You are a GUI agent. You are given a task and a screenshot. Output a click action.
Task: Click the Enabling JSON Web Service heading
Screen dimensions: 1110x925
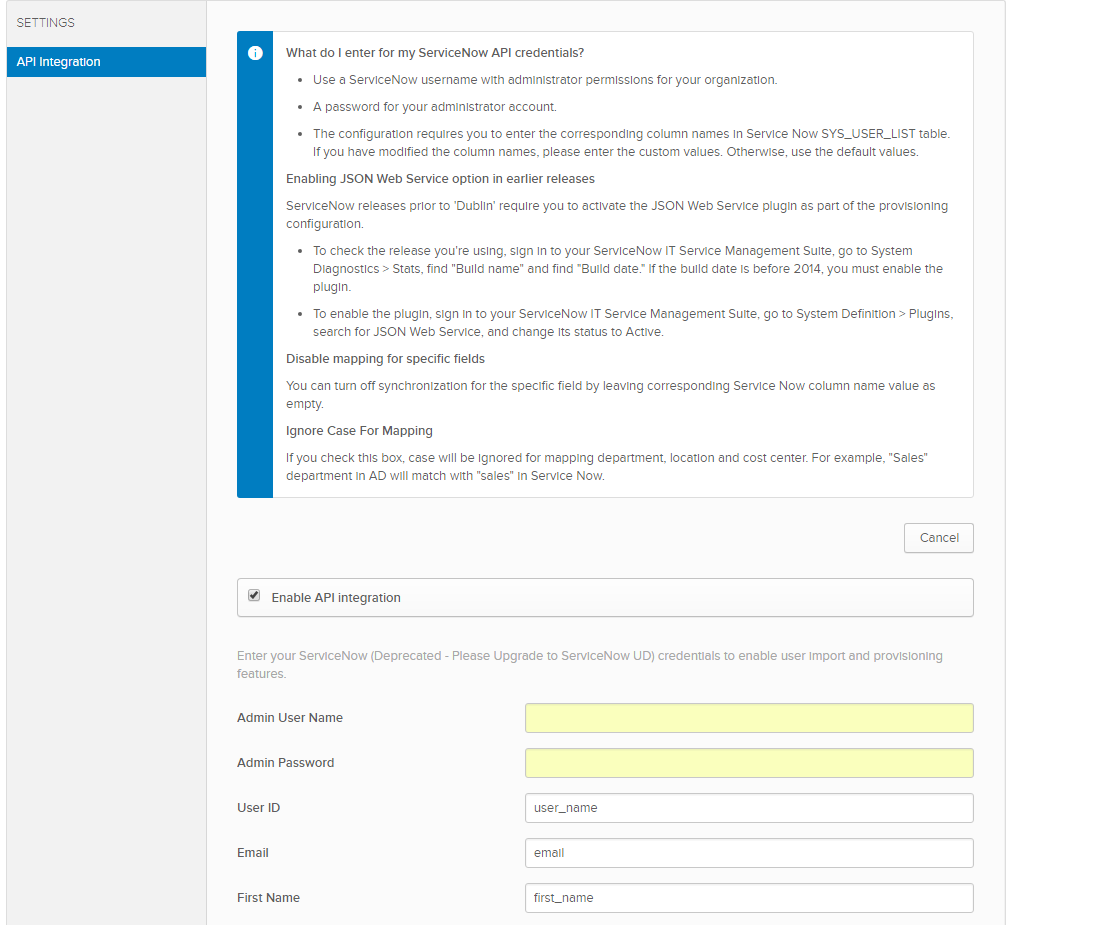click(x=440, y=179)
